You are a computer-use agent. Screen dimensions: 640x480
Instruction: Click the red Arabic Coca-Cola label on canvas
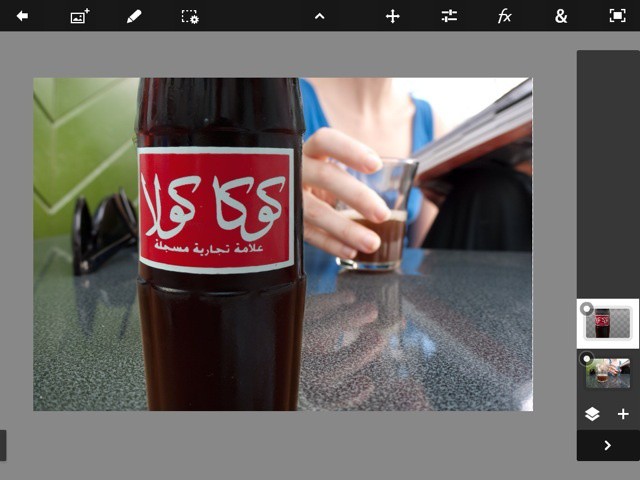(x=216, y=210)
